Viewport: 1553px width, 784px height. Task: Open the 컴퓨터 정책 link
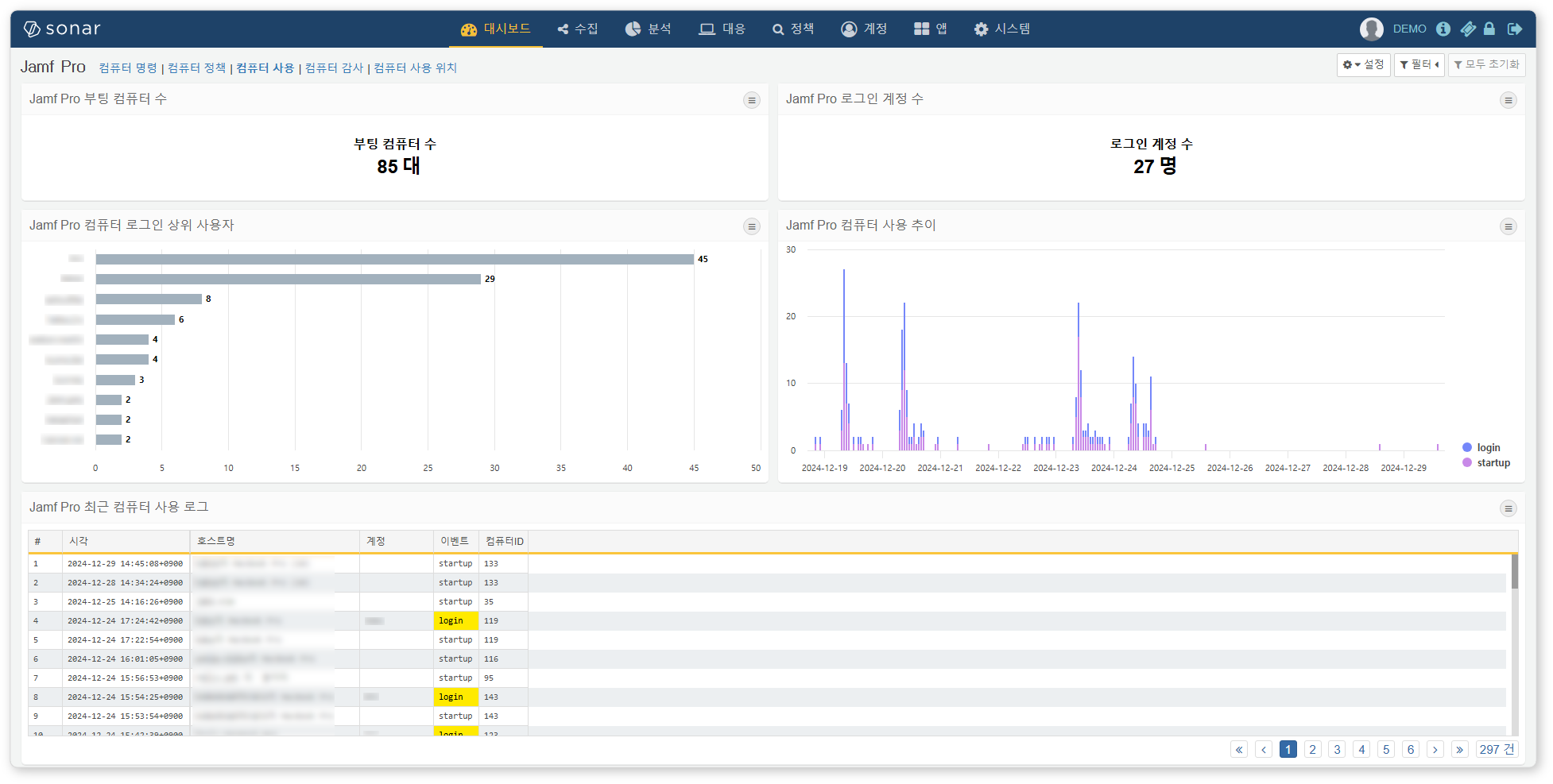click(196, 68)
